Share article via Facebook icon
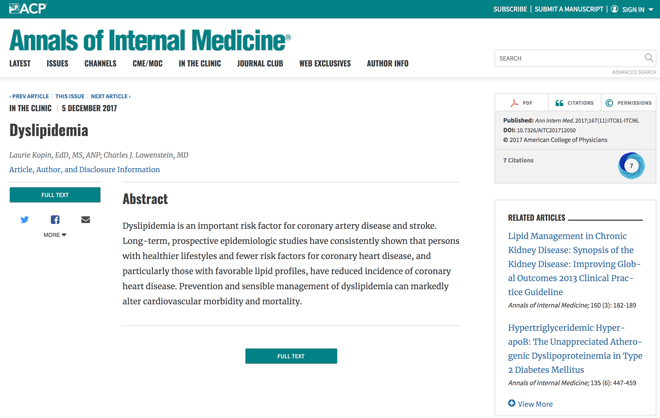This screenshot has width=660, height=418. [55, 219]
